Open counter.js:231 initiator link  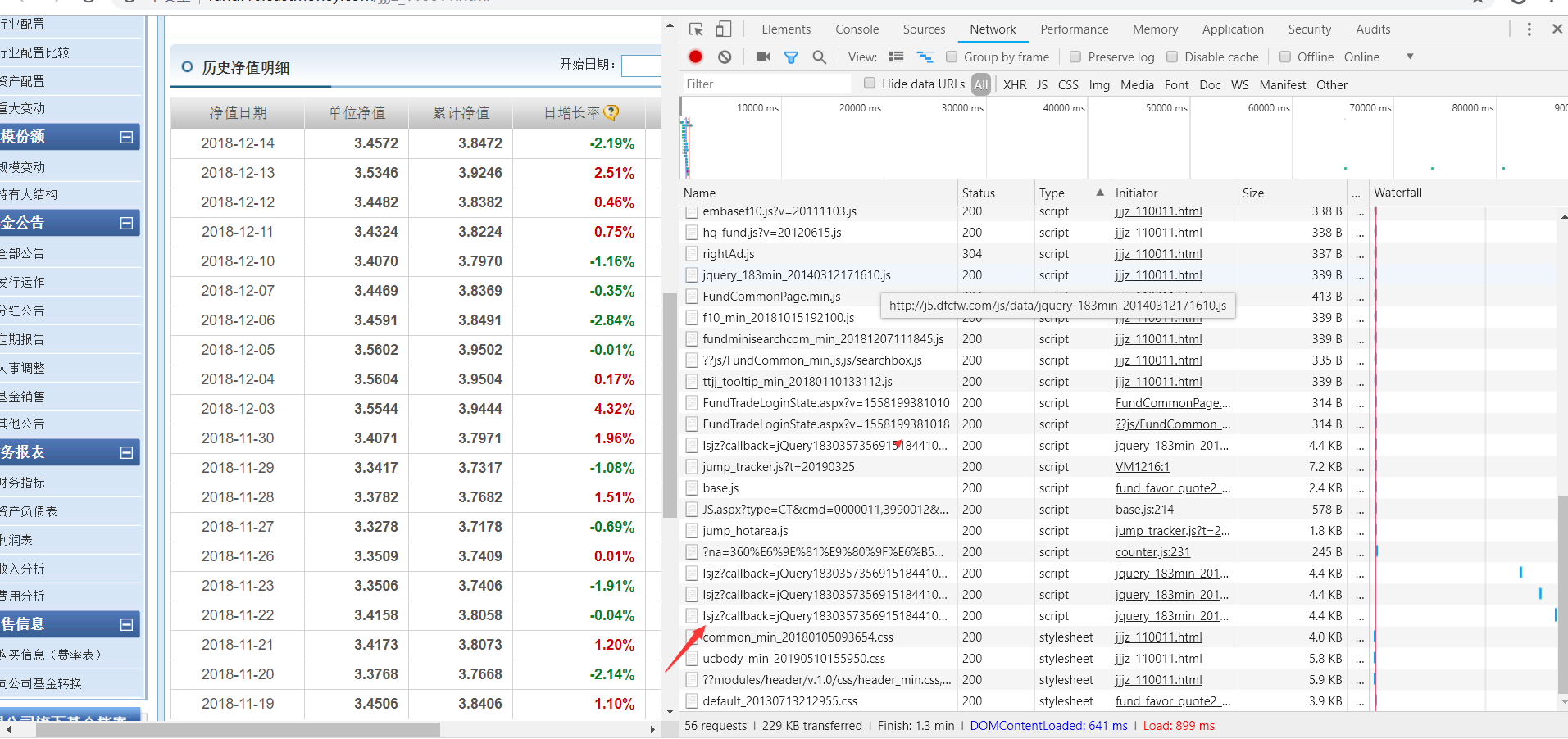[x=1152, y=552]
